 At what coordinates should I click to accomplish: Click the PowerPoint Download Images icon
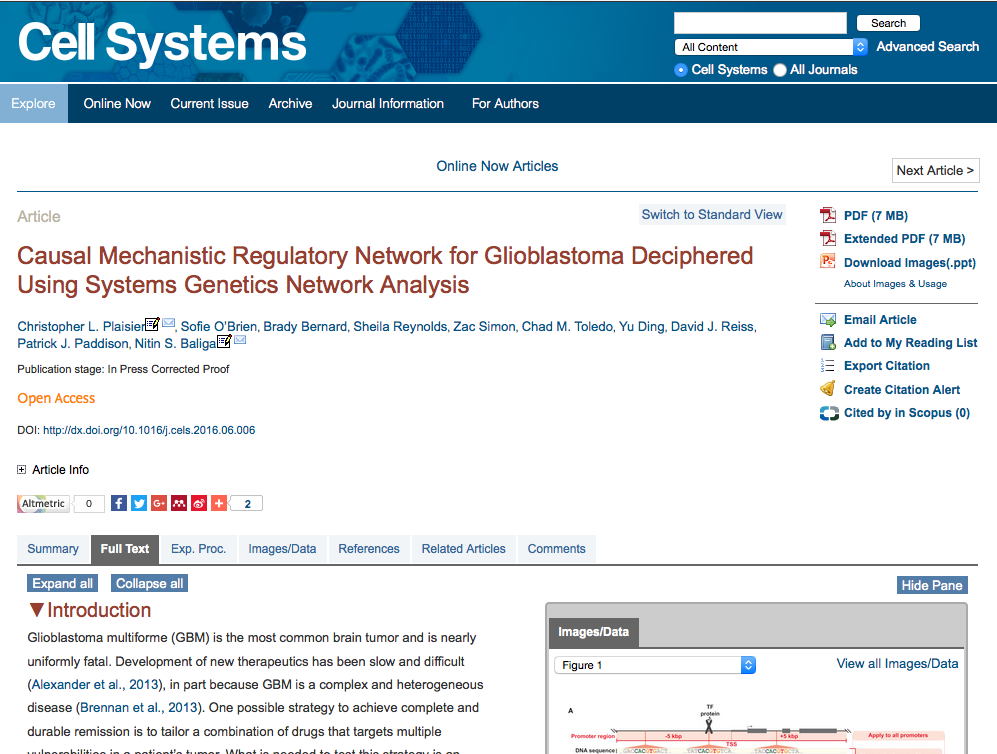[828, 262]
